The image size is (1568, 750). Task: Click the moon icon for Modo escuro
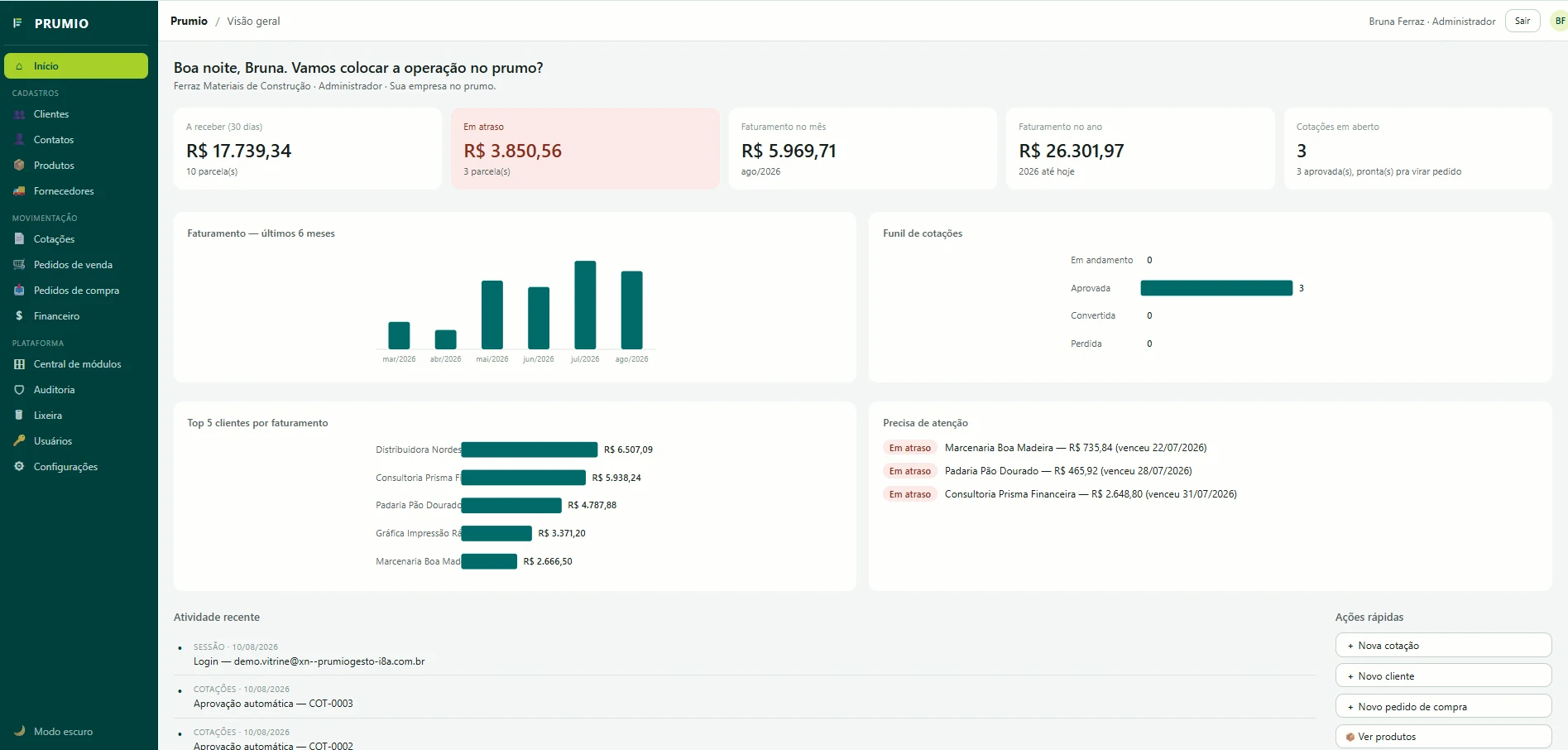point(19,732)
